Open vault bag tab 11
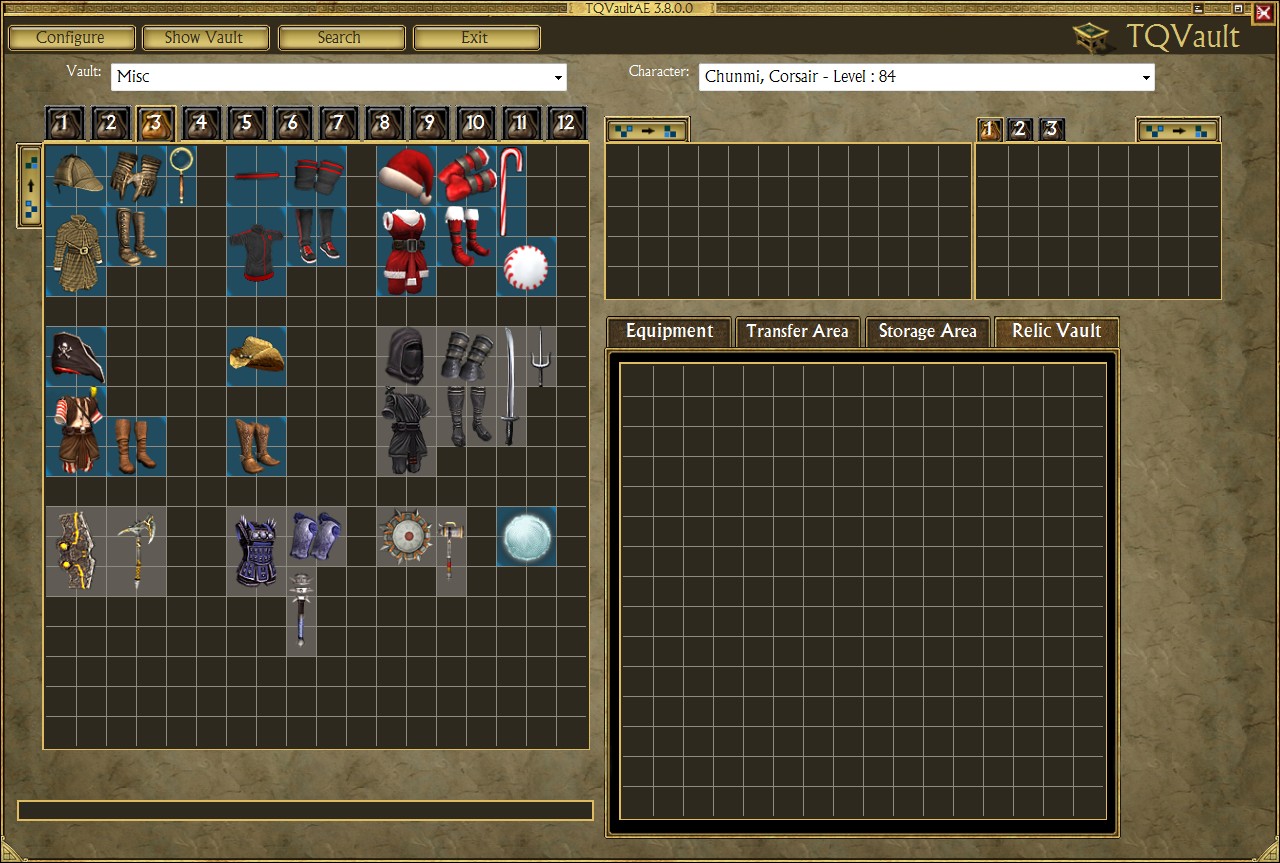The image size is (1280, 863). 521,124
